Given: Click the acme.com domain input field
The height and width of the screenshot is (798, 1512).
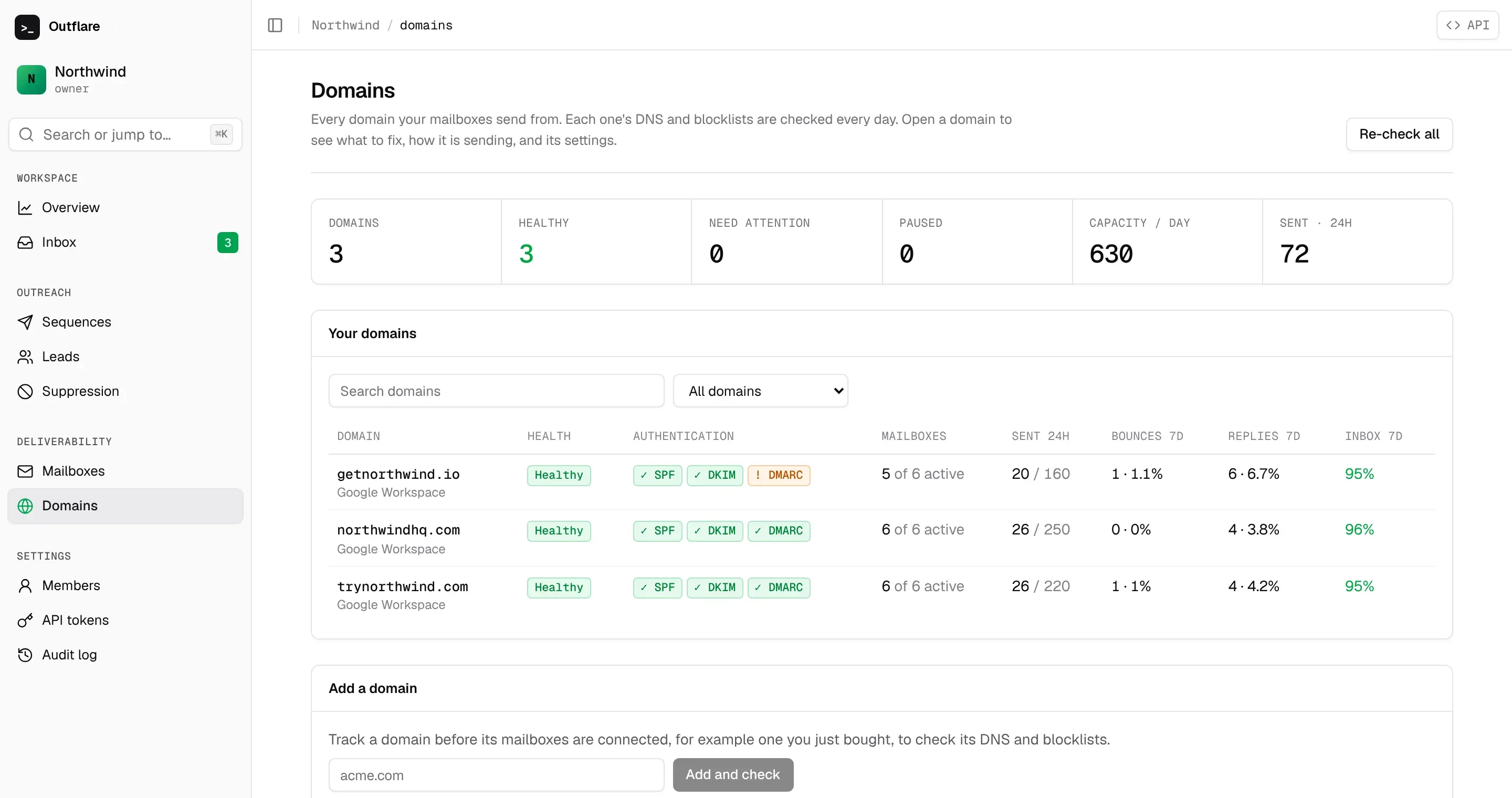Looking at the screenshot, I should pyautogui.click(x=496, y=774).
